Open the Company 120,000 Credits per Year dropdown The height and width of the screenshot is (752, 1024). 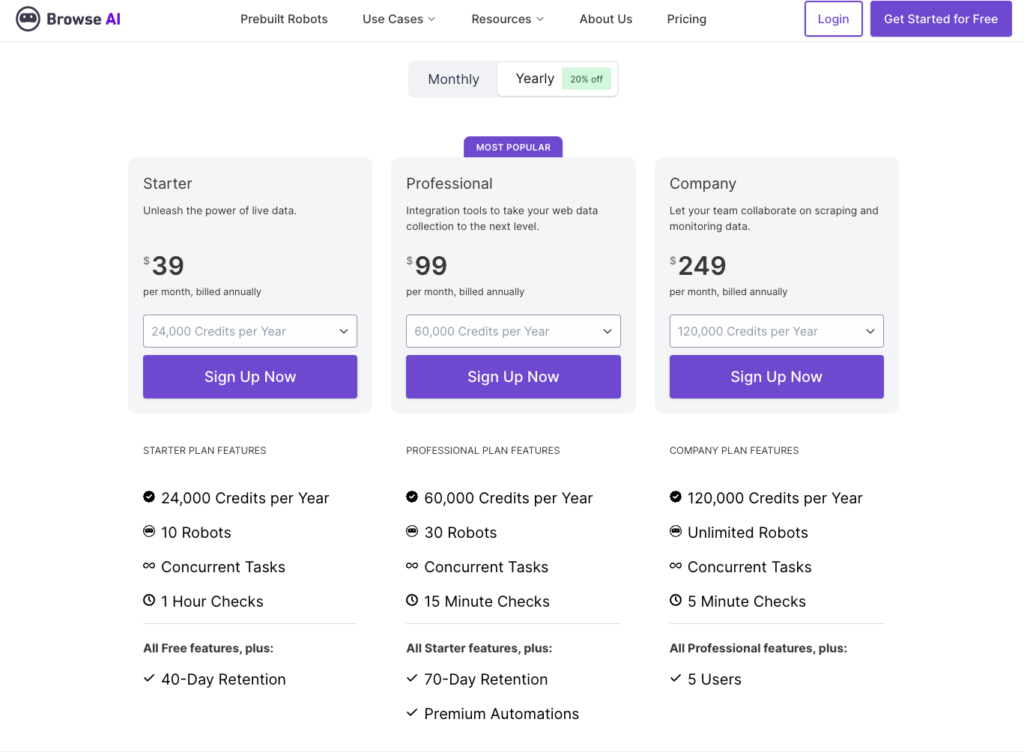776,331
